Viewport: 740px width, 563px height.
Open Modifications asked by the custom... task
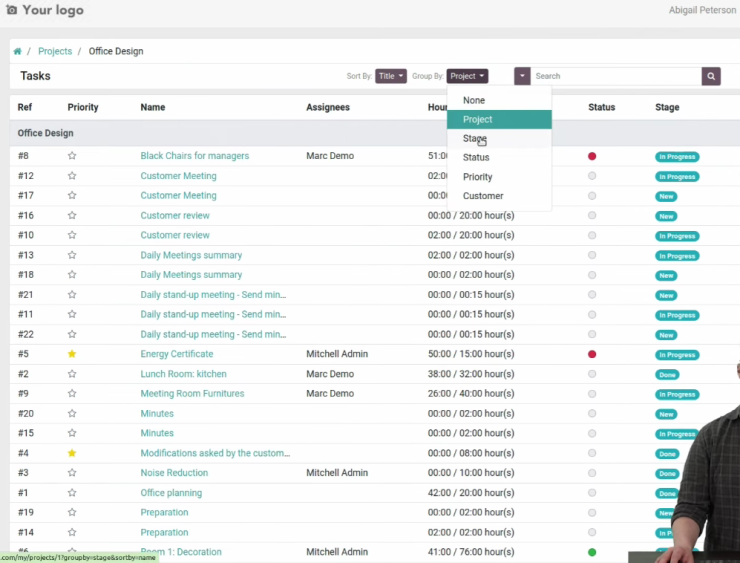pos(215,453)
